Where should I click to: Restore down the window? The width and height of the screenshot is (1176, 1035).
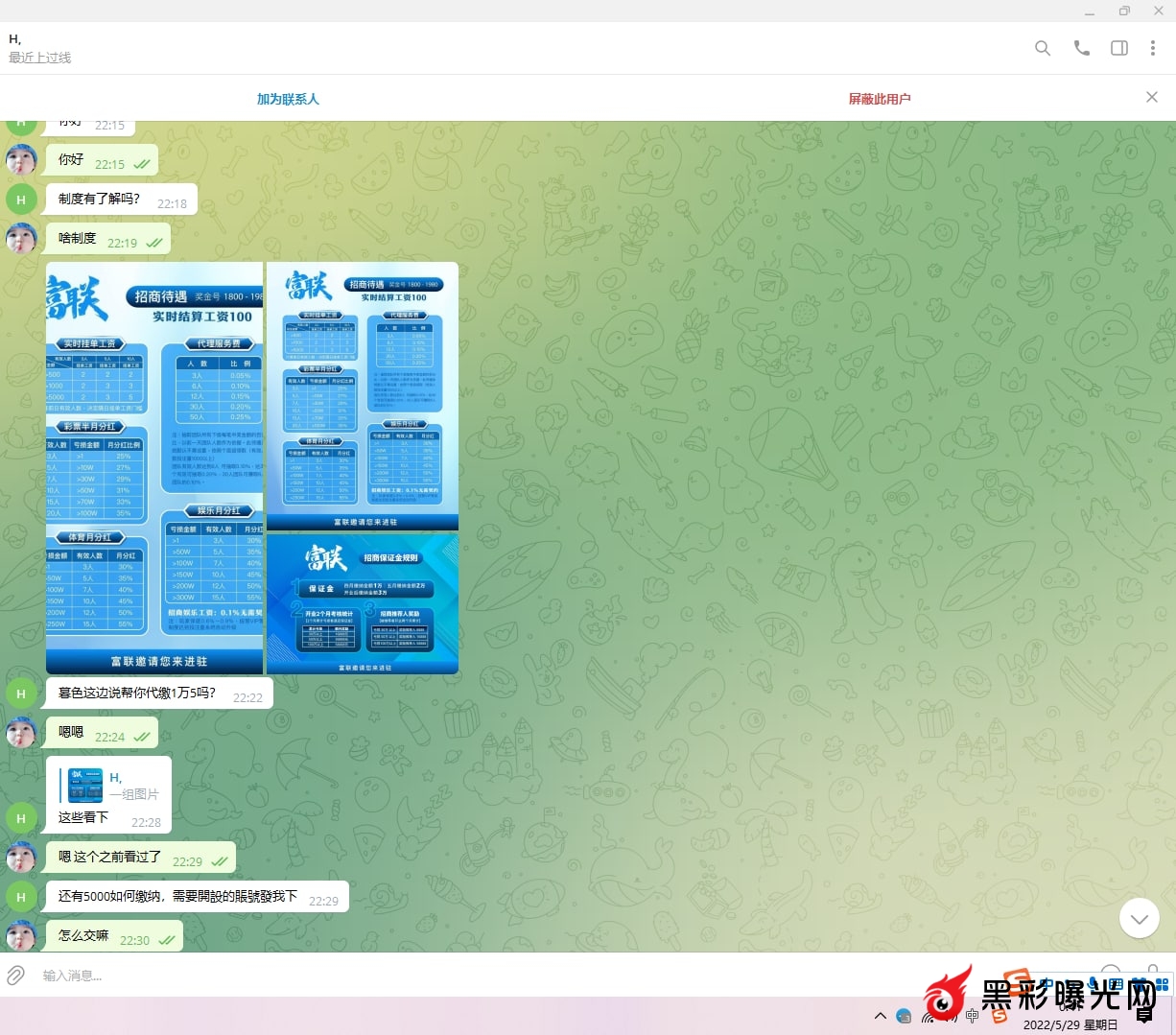(1124, 12)
